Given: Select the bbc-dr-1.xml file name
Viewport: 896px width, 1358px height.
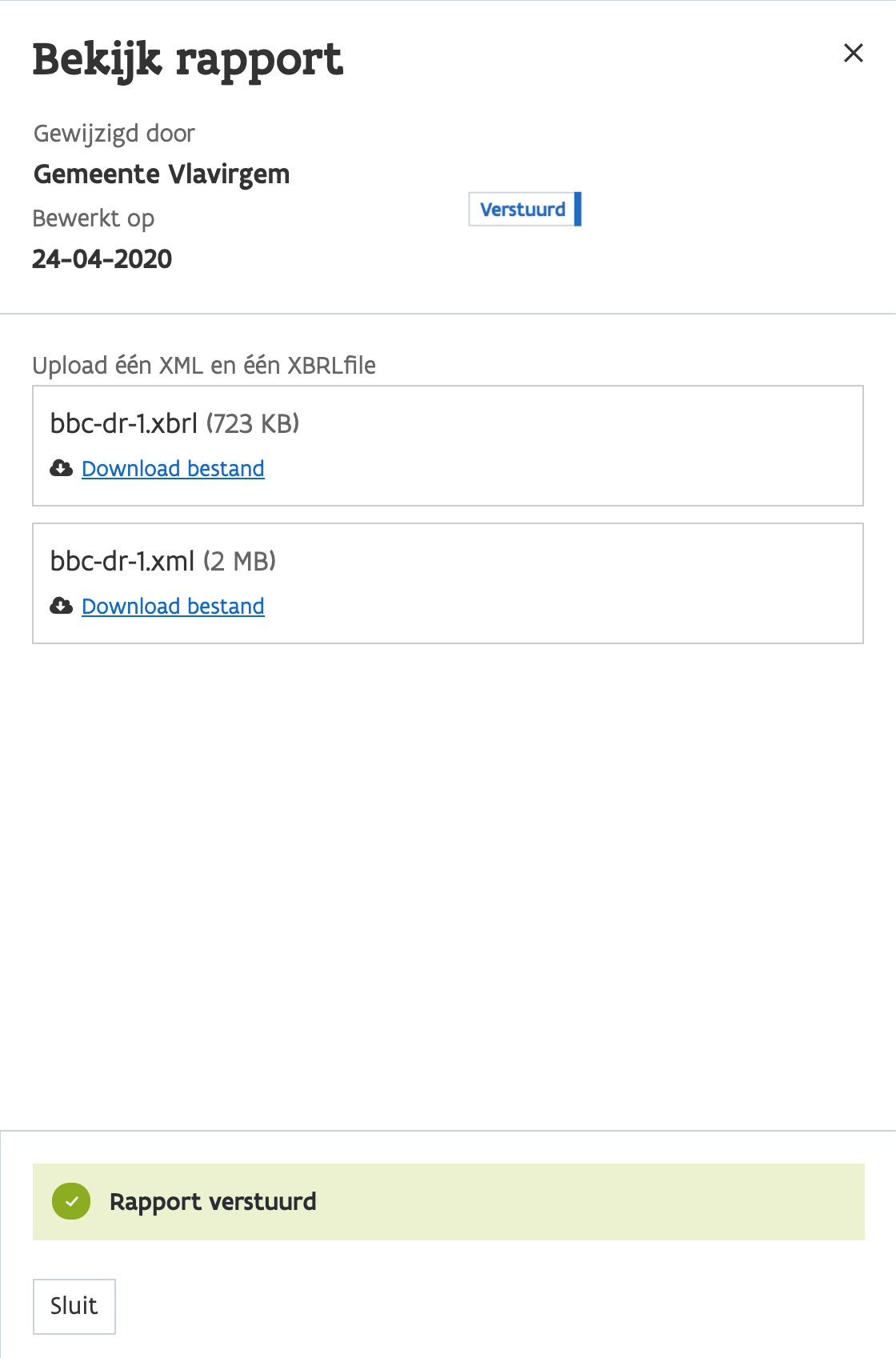Looking at the screenshot, I should [x=122, y=561].
